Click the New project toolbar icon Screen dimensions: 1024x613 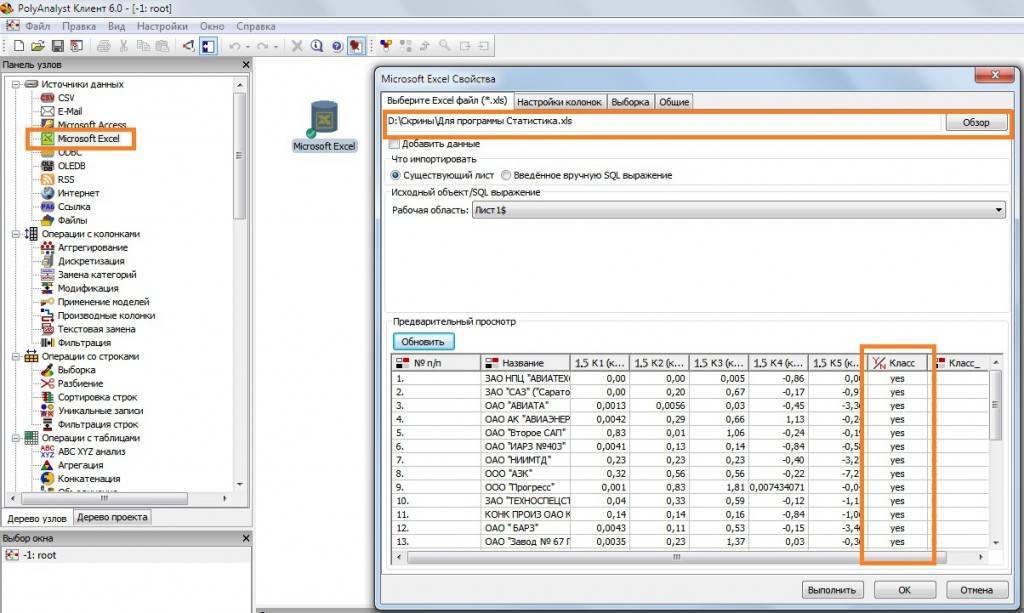tap(19, 46)
